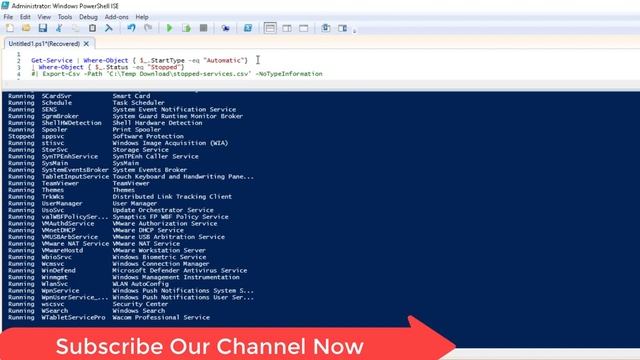Screen dimensions: 640x360
Task: Redo the last undone edit
Action: (x=148, y=28)
